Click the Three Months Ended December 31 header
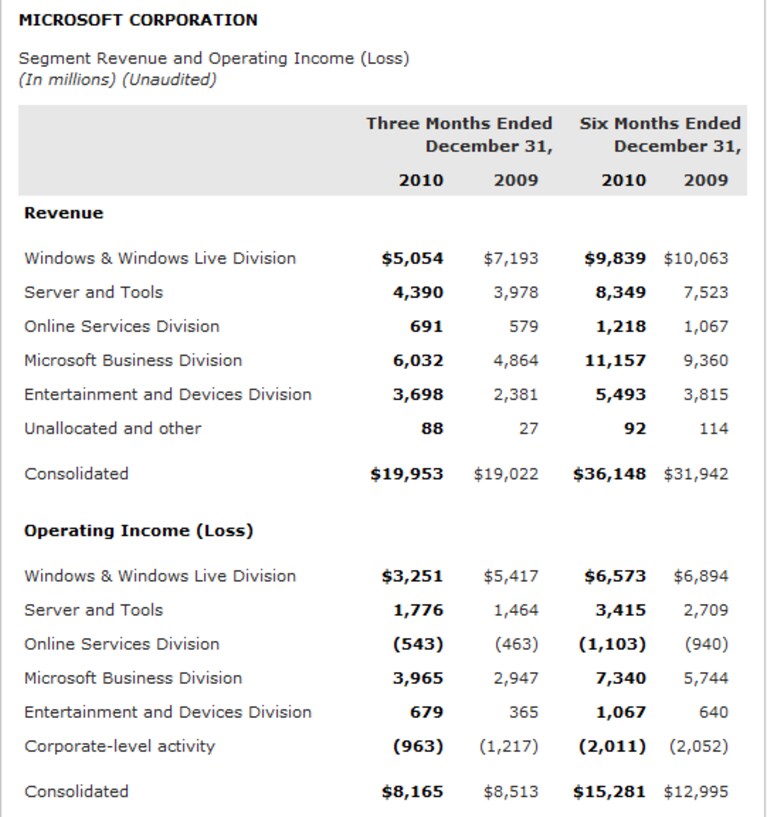Viewport: 767px width, 817px height. 459,134
